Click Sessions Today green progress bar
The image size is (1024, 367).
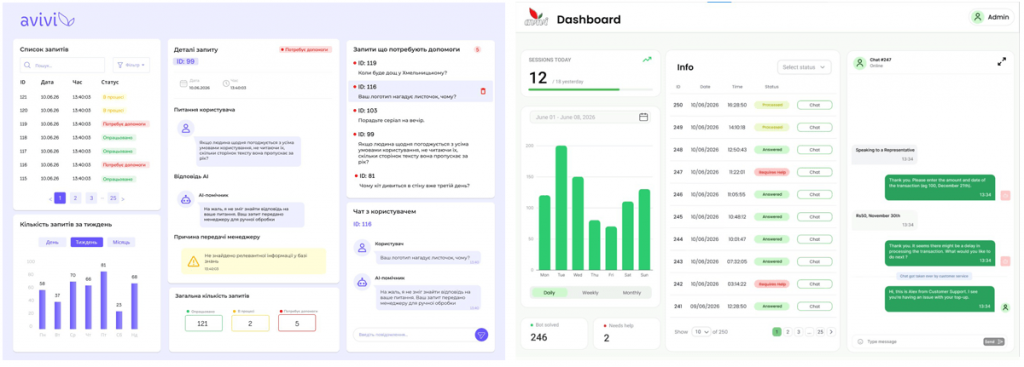pos(590,89)
